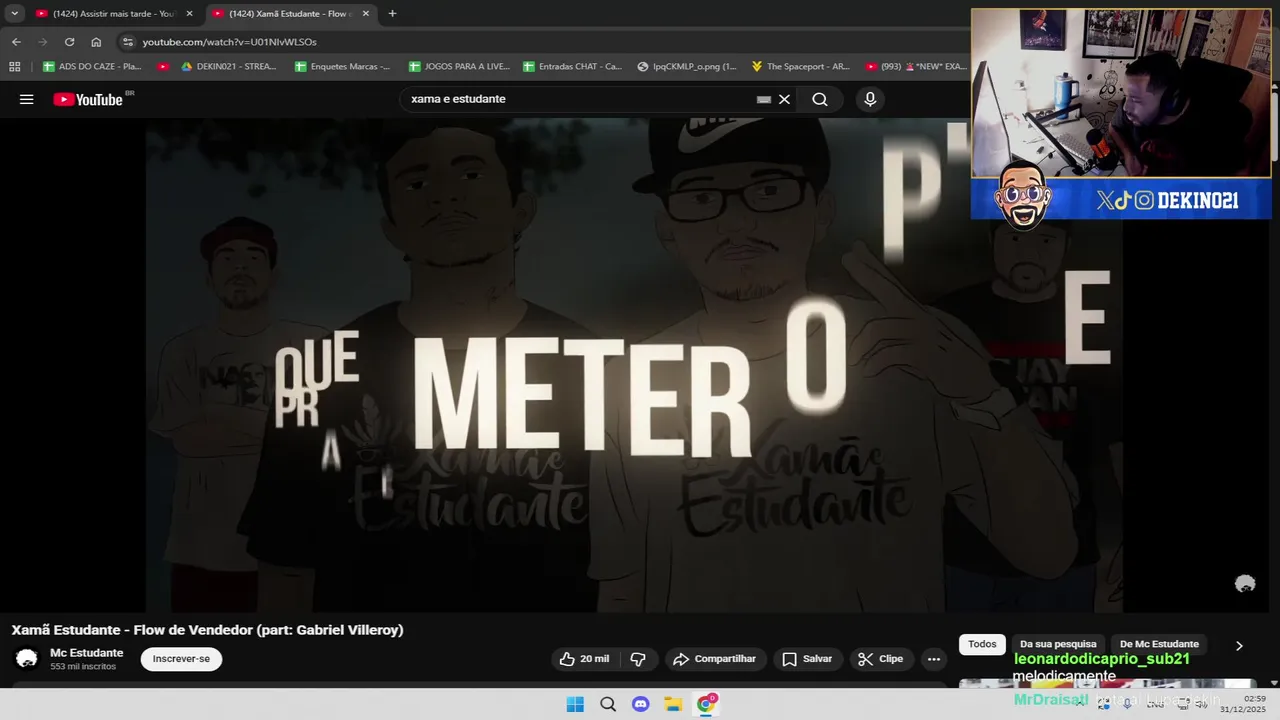Select the Xamã Estudante - Flow tab
1280x720 pixels.
288,14
